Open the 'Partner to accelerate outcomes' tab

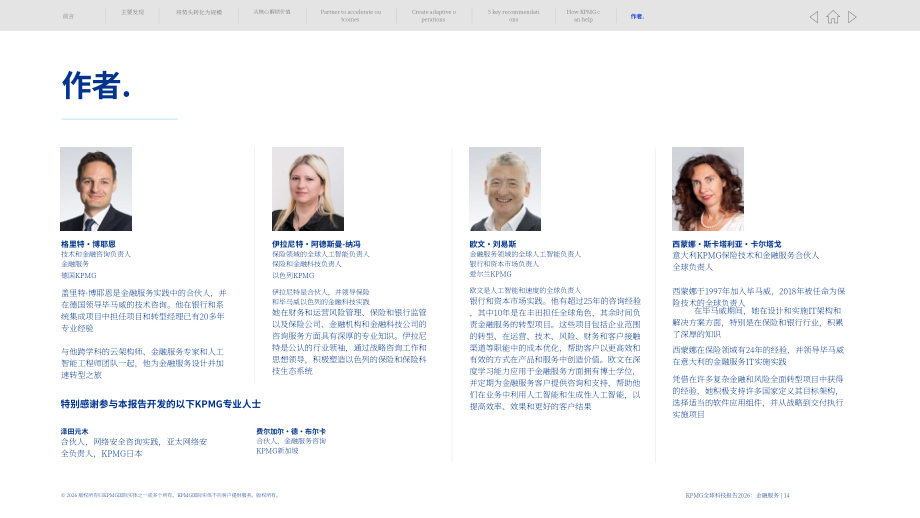click(350, 15)
